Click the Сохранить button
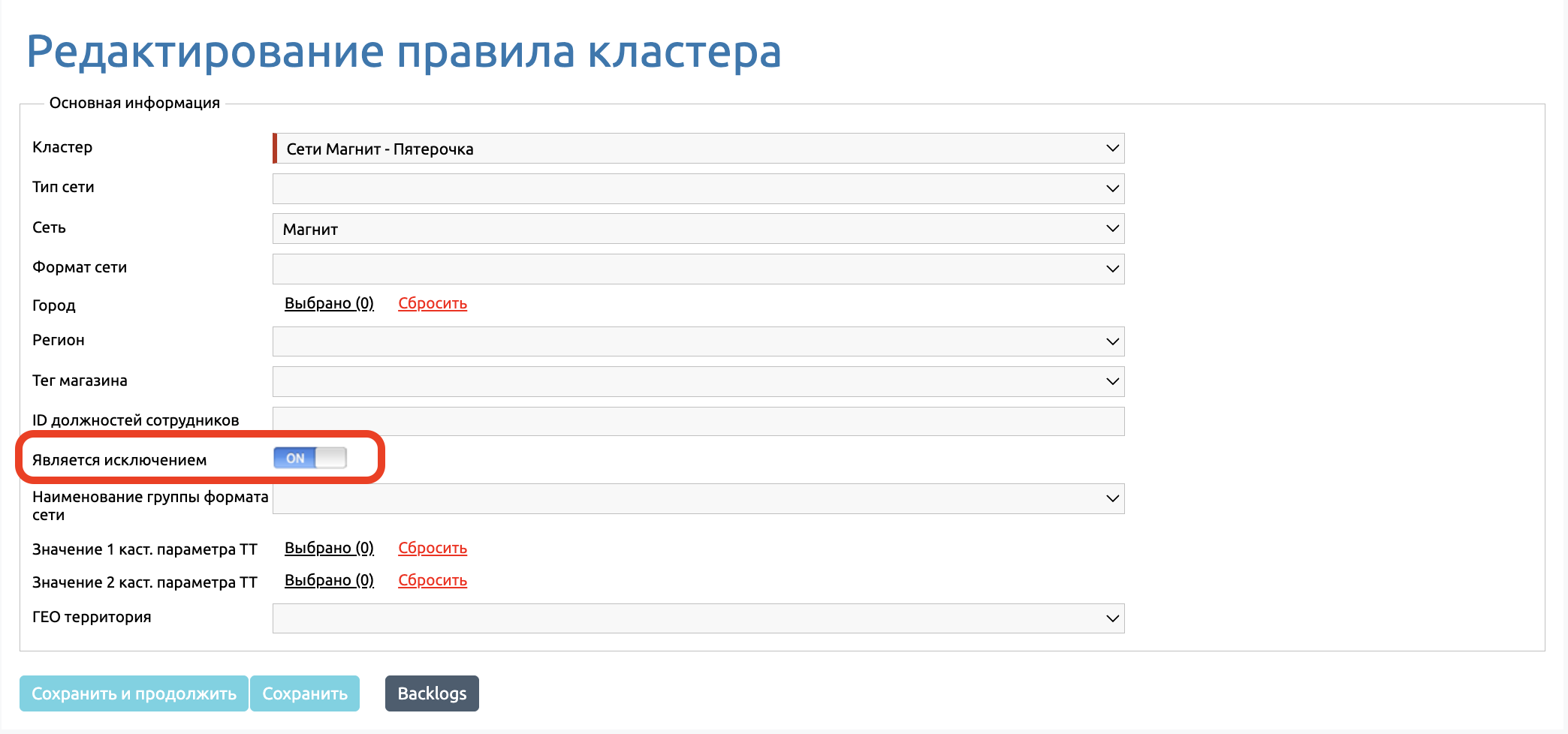Image resolution: width=1568 pixels, height=734 pixels. coord(305,693)
